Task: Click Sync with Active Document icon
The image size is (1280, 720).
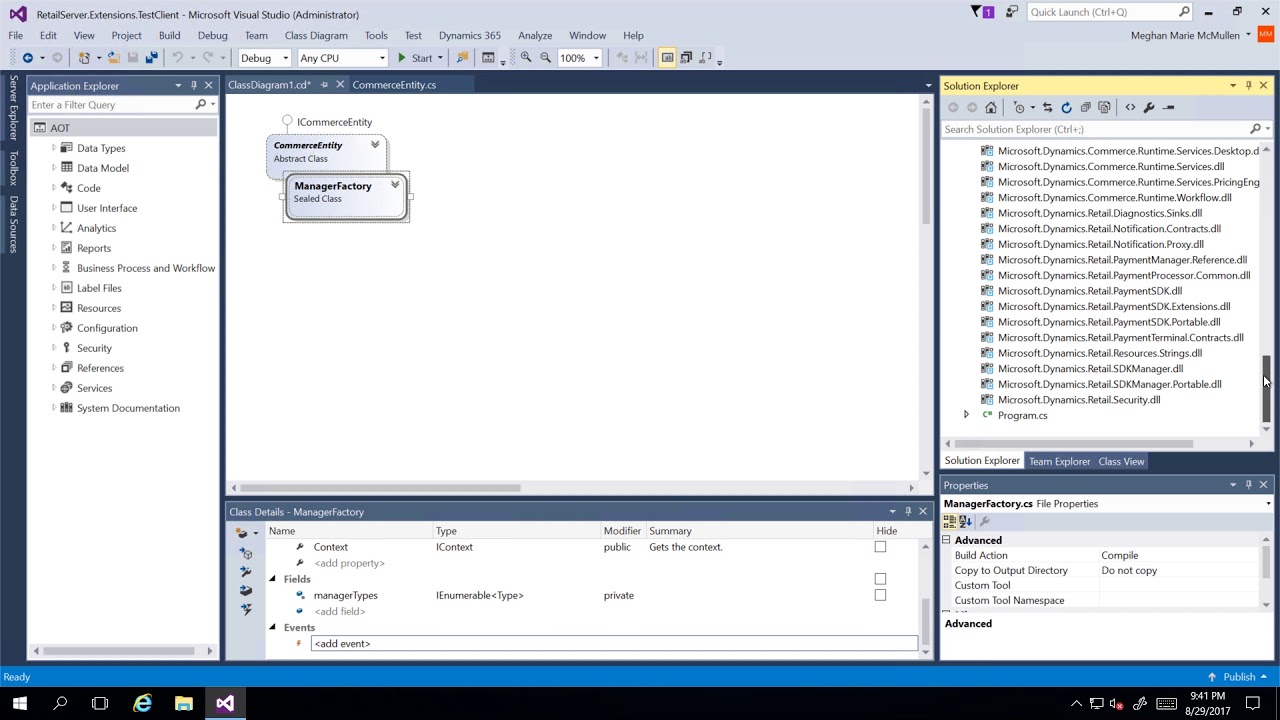Action: pyautogui.click(x=1047, y=107)
